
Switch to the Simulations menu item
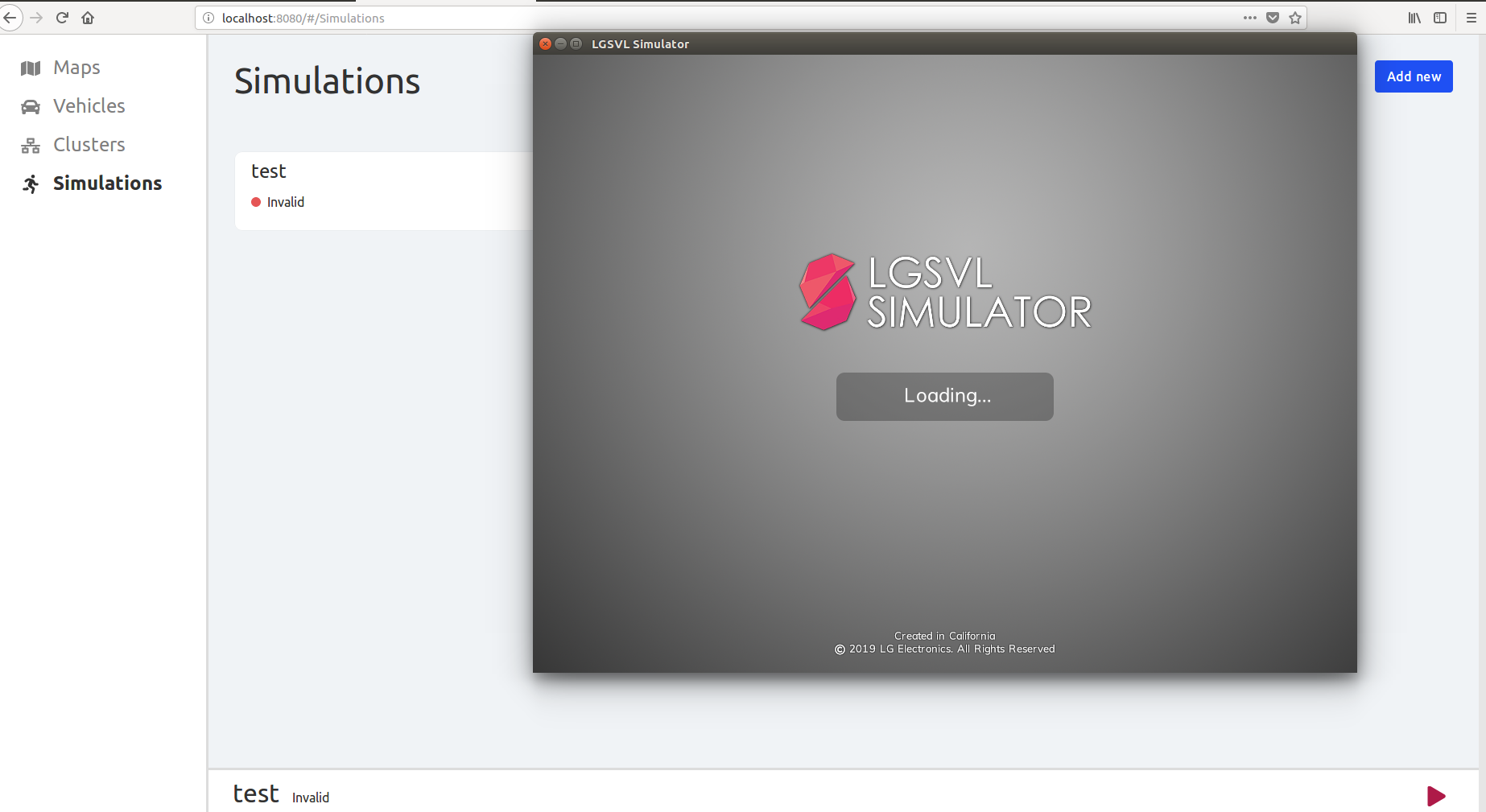[106, 183]
